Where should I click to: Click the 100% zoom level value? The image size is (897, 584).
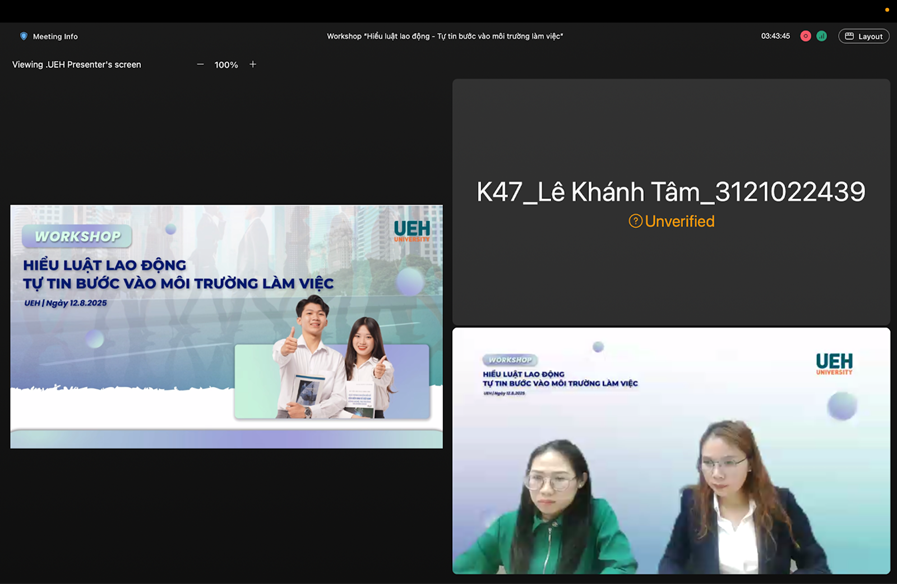tap(226, 64)
